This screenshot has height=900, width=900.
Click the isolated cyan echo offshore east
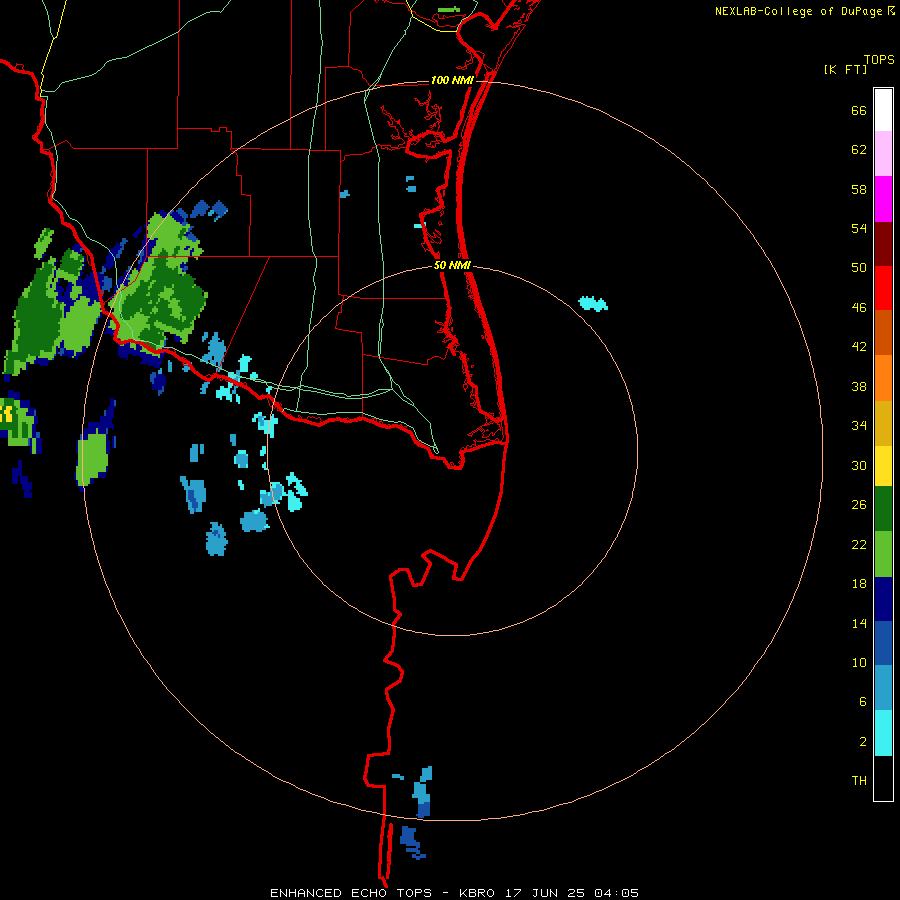point(593,303)
